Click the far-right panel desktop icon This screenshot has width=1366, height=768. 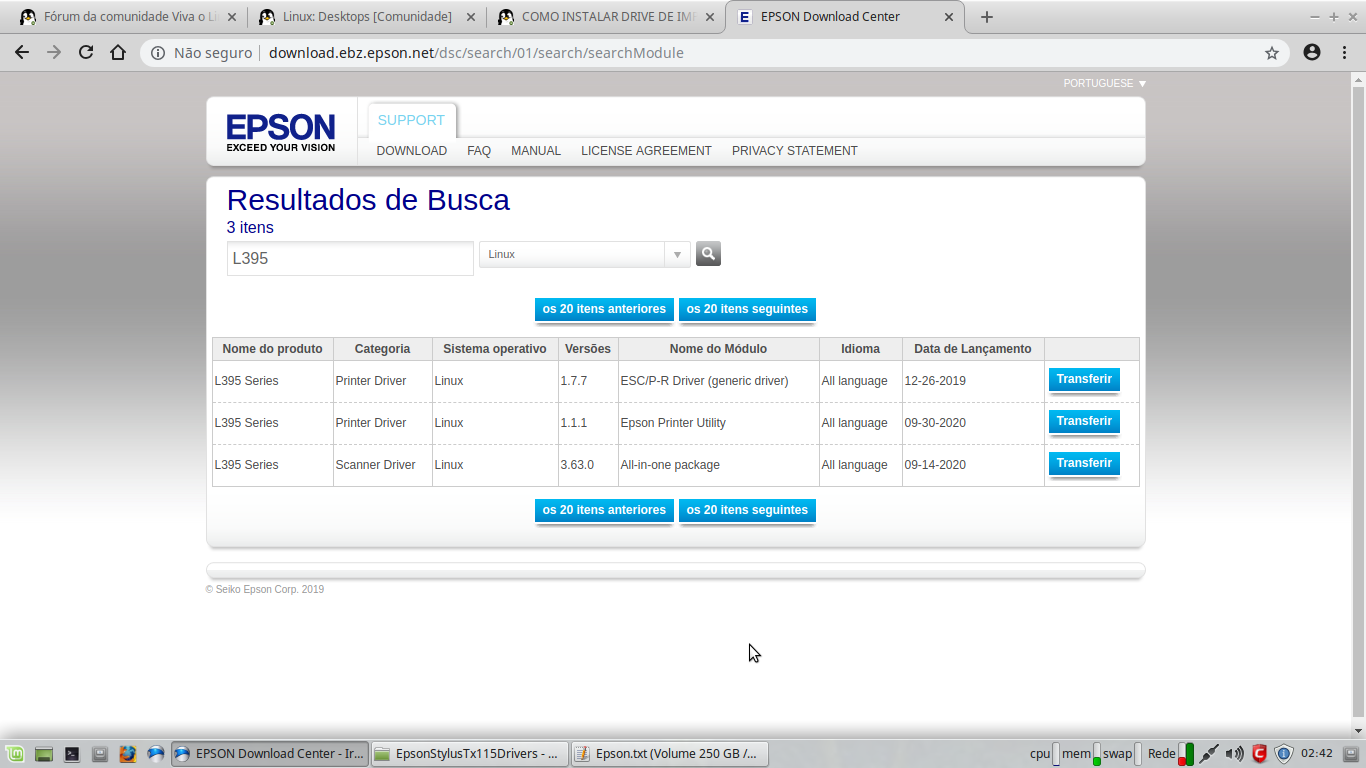point(1351,754)
